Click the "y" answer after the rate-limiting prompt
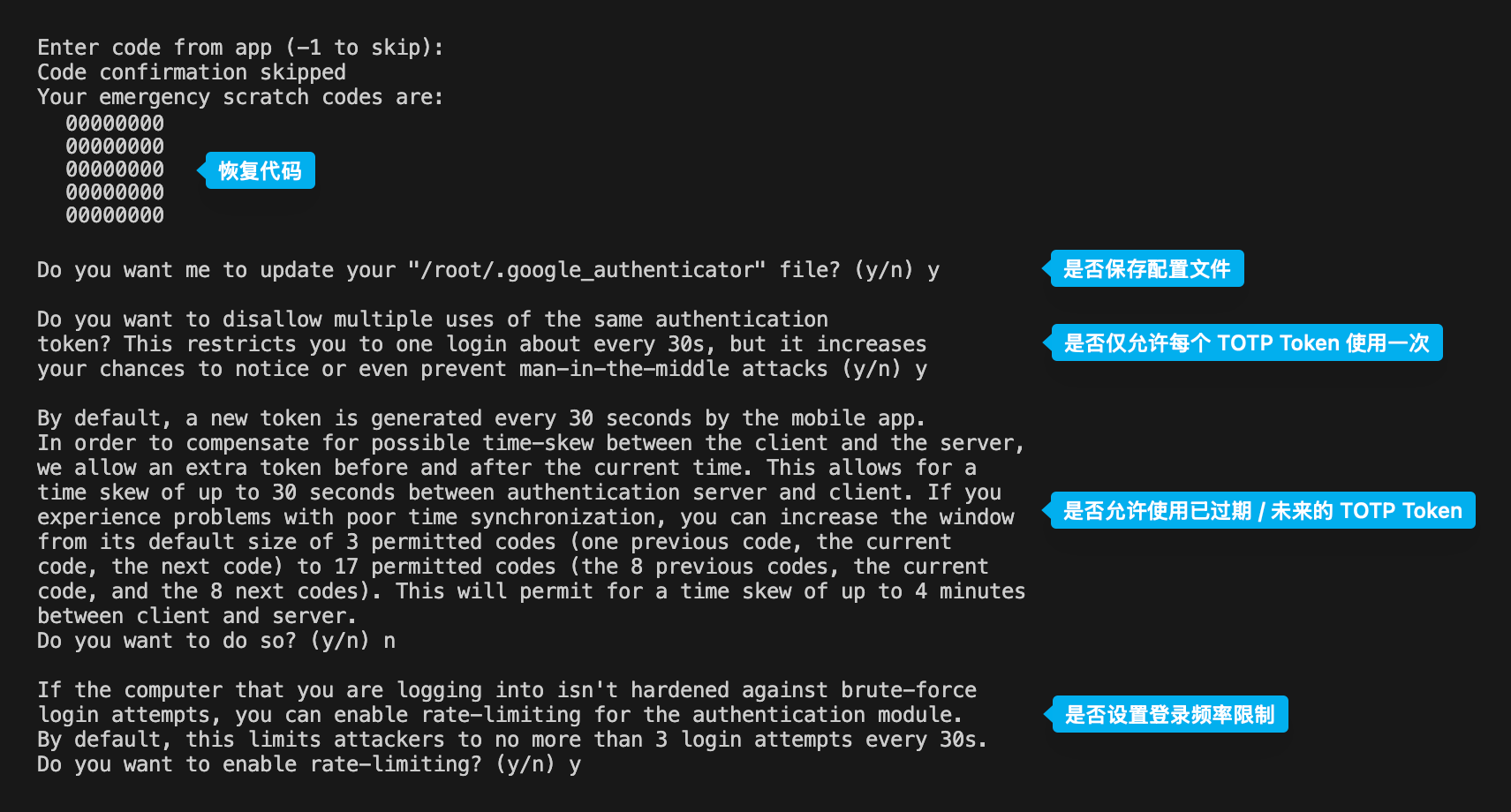 pos(575,764)
